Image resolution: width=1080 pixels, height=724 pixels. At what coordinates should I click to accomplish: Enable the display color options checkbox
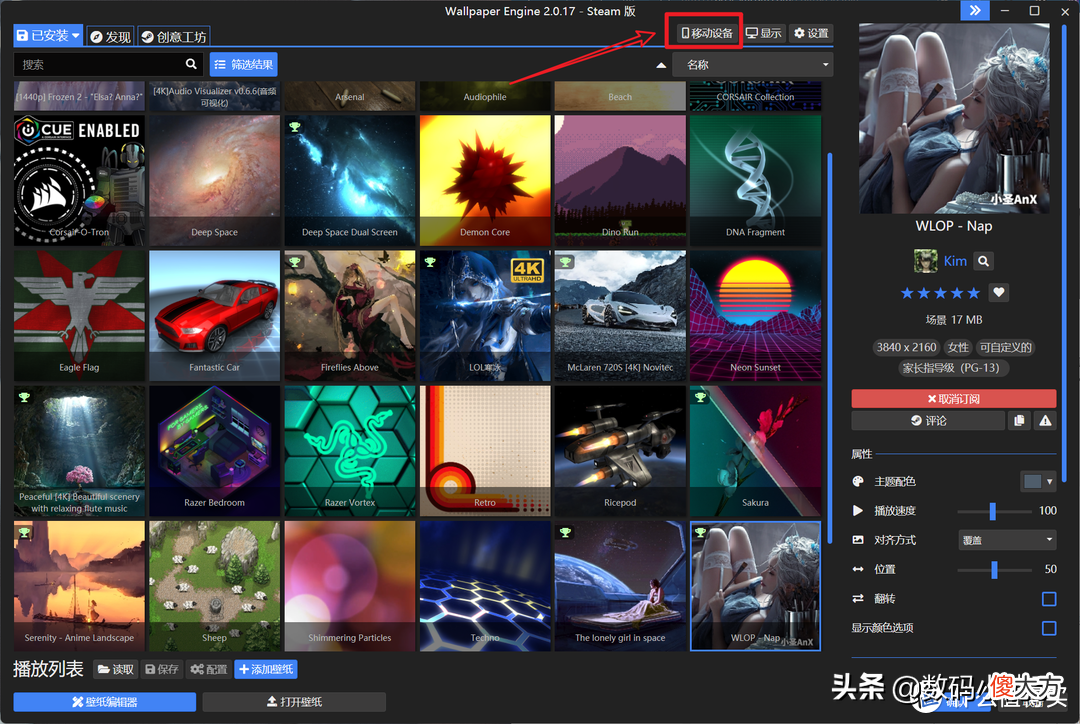[x=1049, y=628]
